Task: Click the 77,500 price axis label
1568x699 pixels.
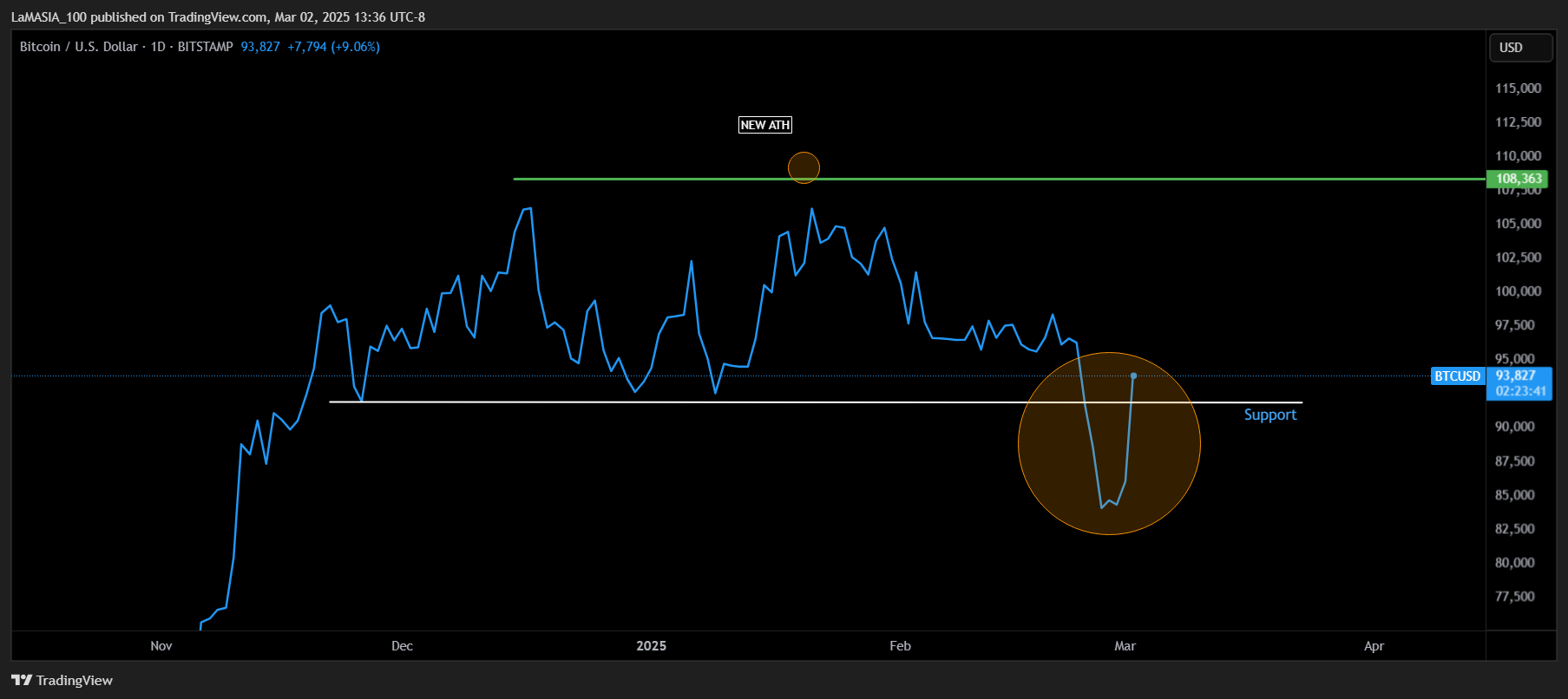Action: coord(1514,597)
